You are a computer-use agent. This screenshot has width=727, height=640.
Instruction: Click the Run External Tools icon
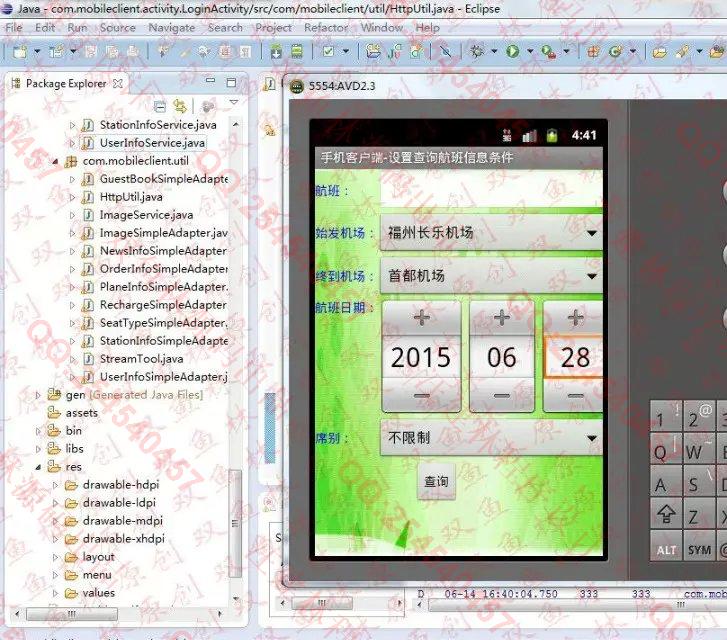coord(549,51)
